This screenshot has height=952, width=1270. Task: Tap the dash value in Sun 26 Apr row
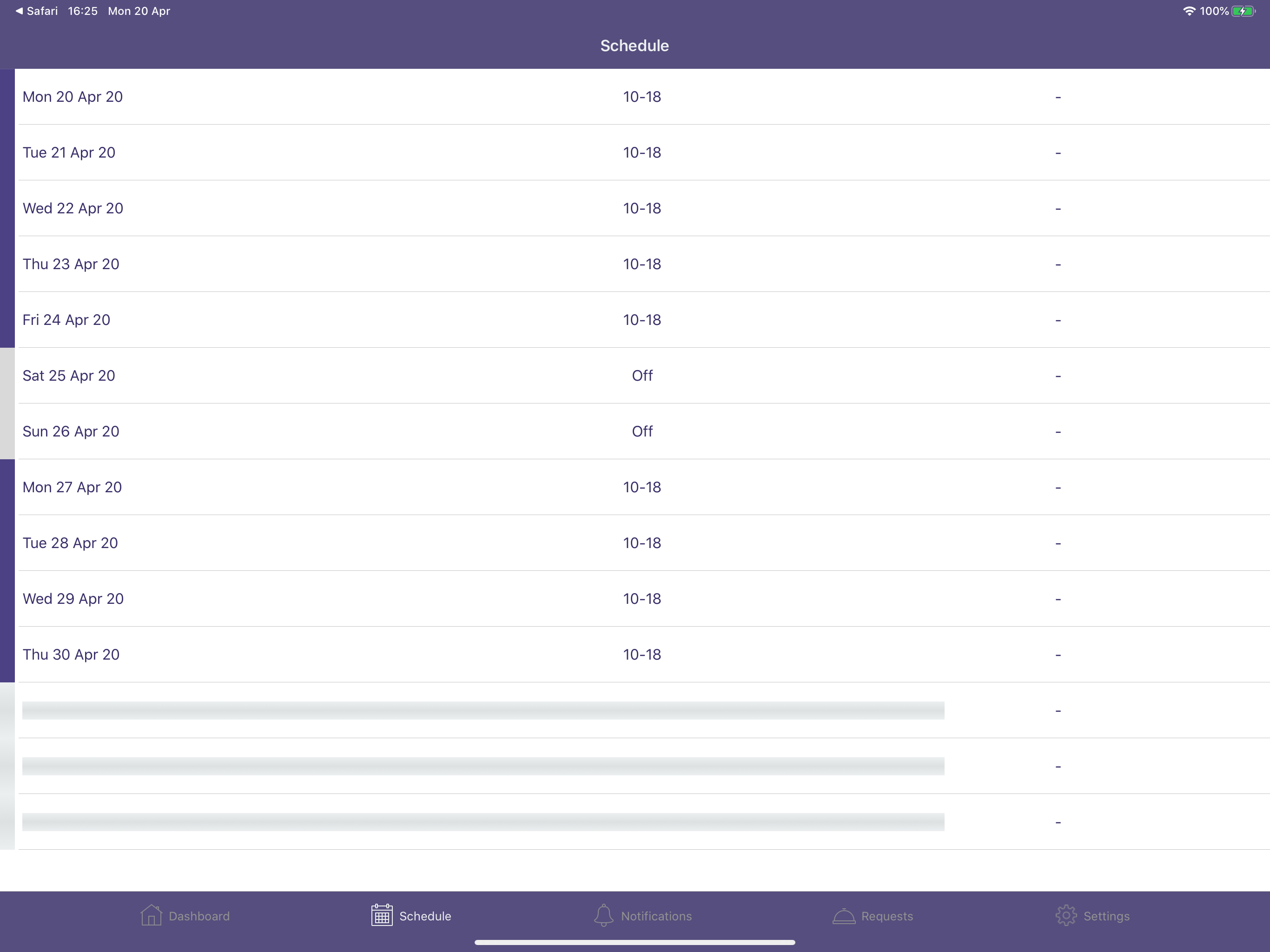tap(1058, 431)
